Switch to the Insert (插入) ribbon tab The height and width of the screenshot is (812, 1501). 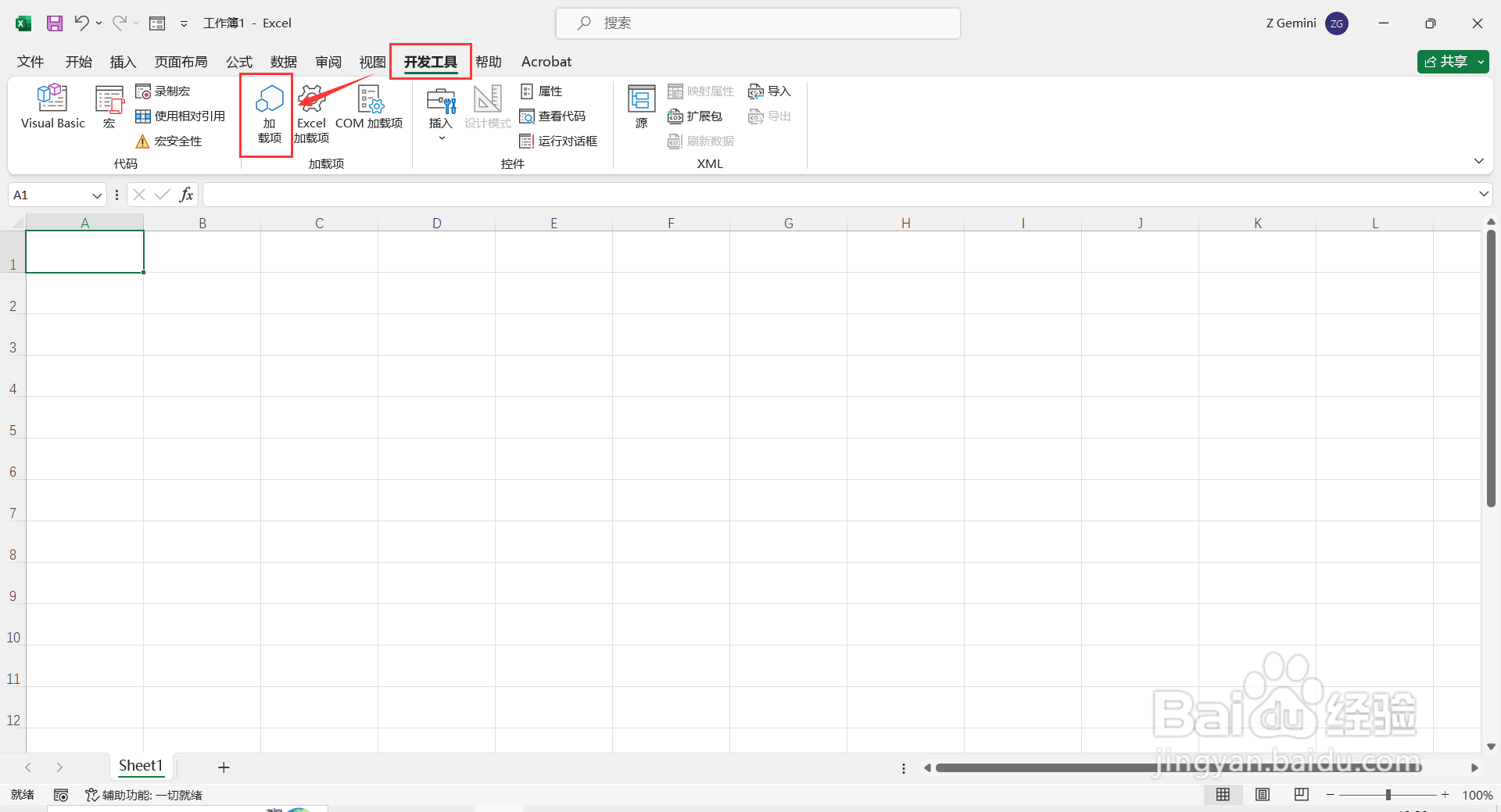pyautogui.click(x=123, y=62)
